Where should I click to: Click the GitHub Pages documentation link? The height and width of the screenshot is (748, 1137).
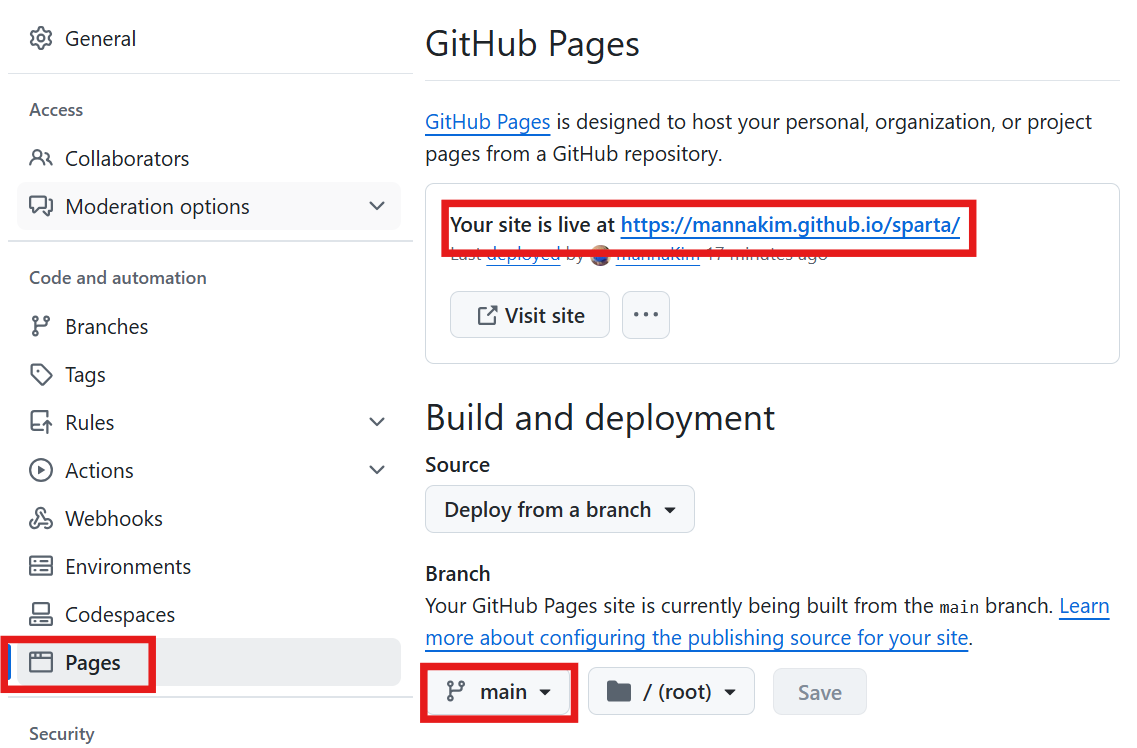click(x=487, y=122)
